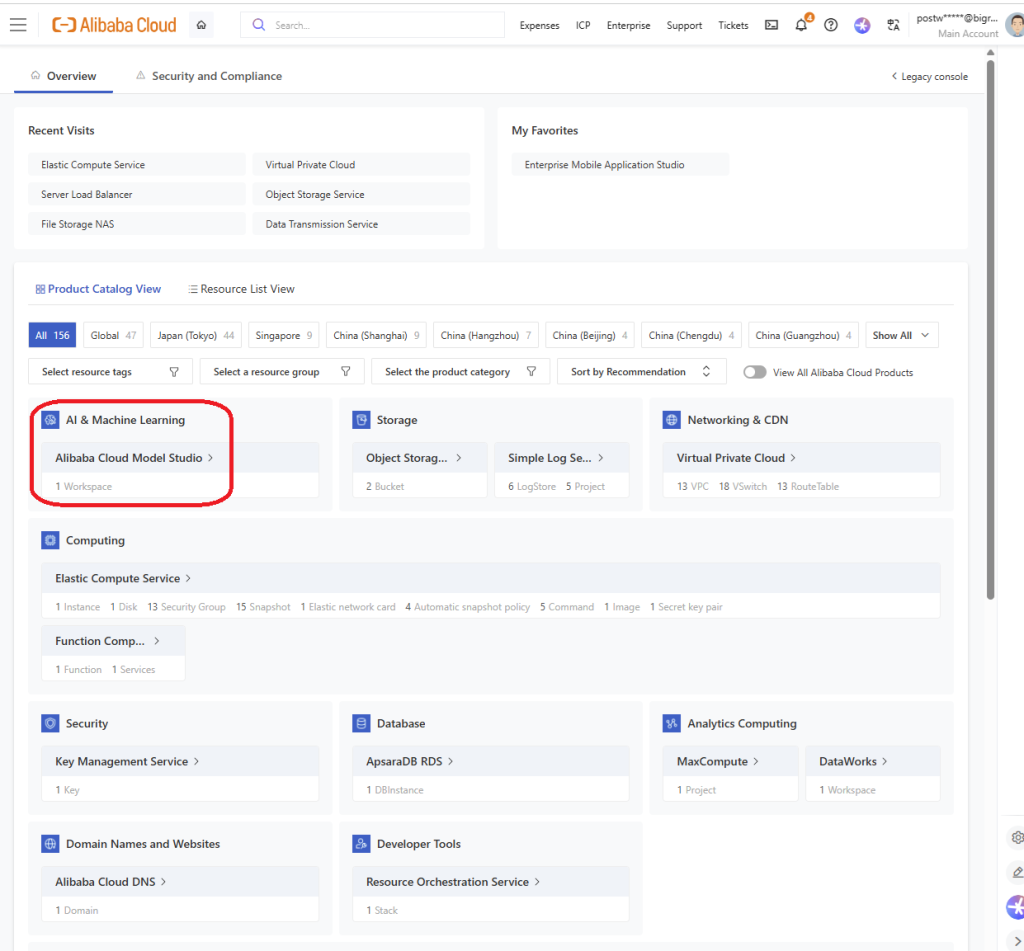Return to Legacy console
This screenshot has height=951, width=1024.
coord(930,76)
